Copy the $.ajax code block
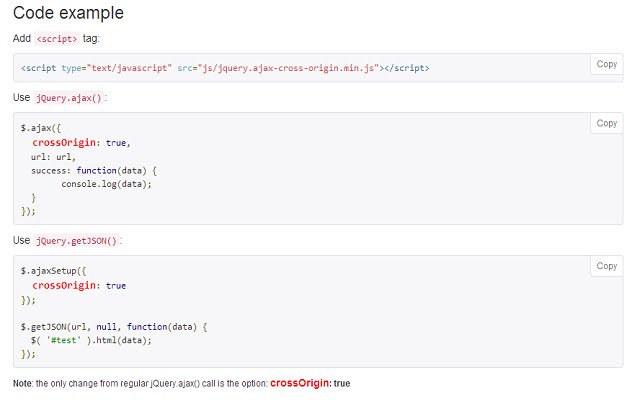The height and width of the screenshot is (400, 640). coord(607,123)
